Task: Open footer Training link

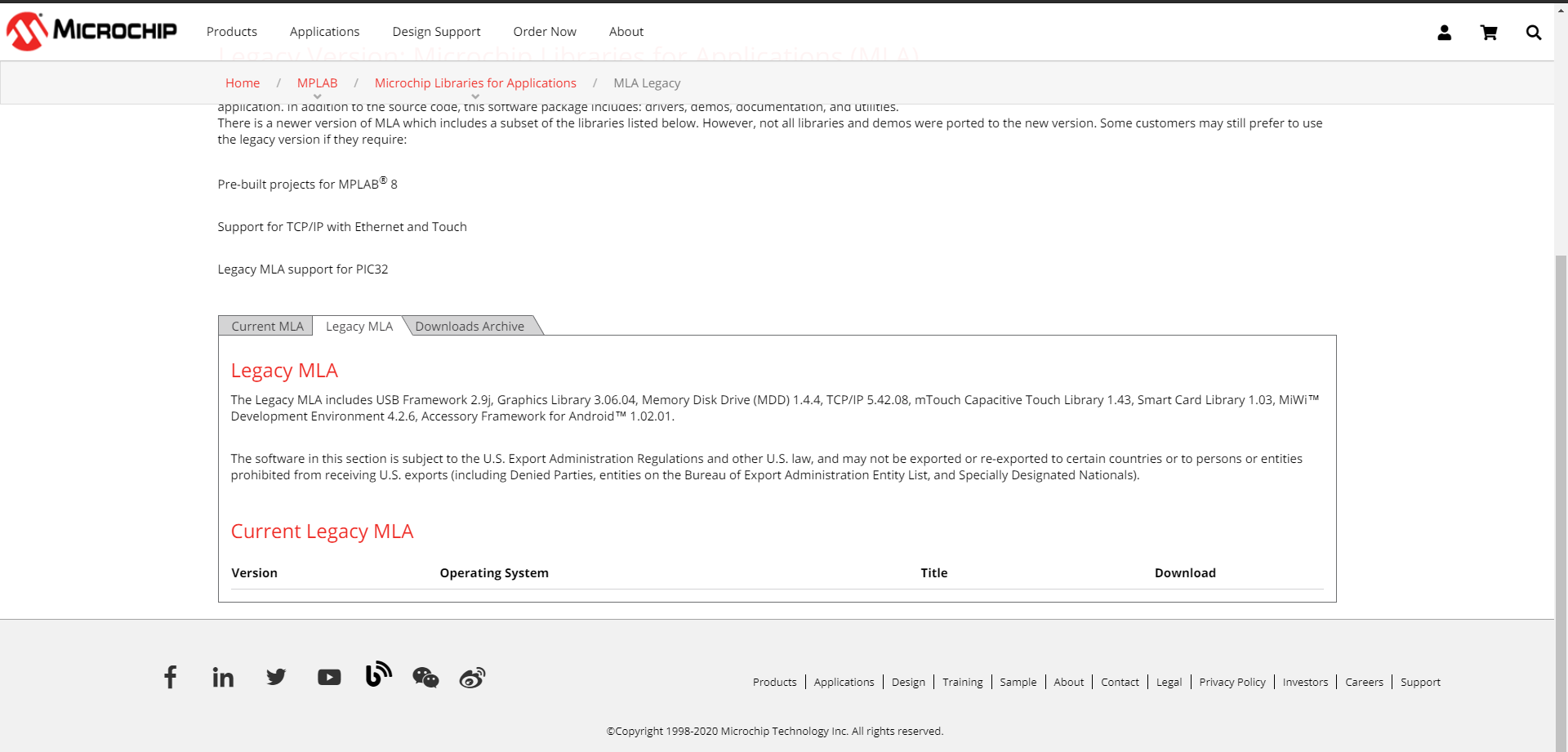Action: pos(963,682)
